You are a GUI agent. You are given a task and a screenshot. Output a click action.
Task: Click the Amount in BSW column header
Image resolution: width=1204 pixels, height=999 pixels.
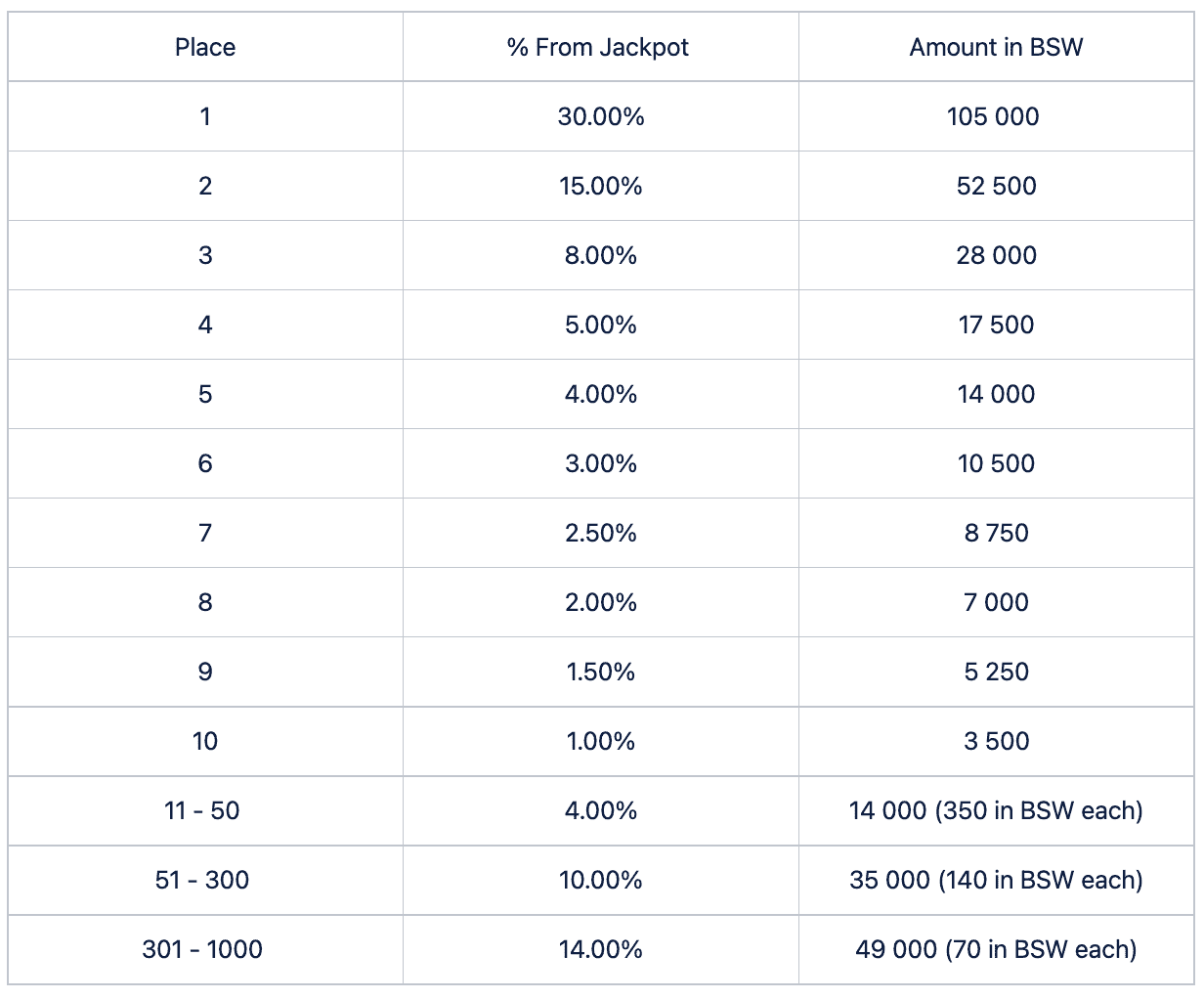996,47
